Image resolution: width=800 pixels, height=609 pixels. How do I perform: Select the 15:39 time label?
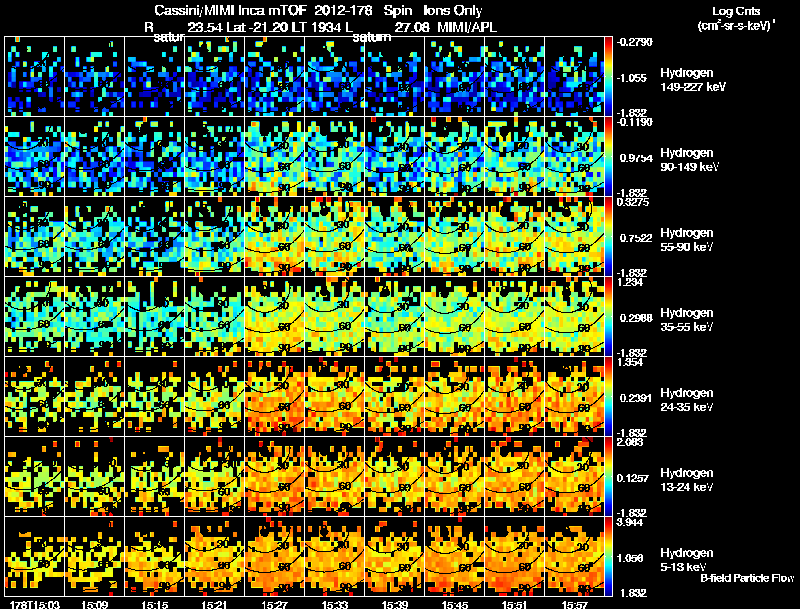[x=394, y=604]
